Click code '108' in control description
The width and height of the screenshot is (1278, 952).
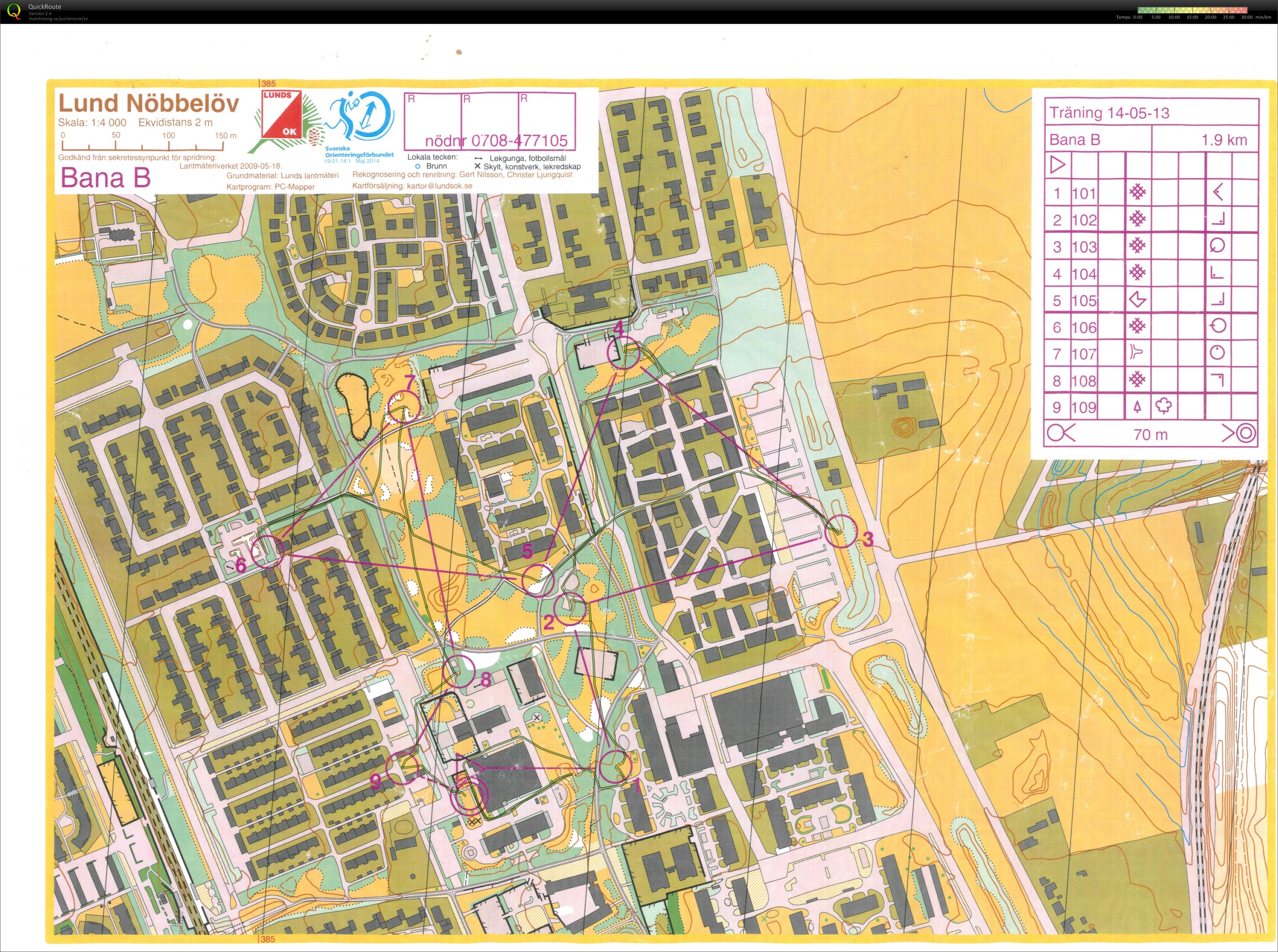pyautogui.click(x=1084, y=381)
